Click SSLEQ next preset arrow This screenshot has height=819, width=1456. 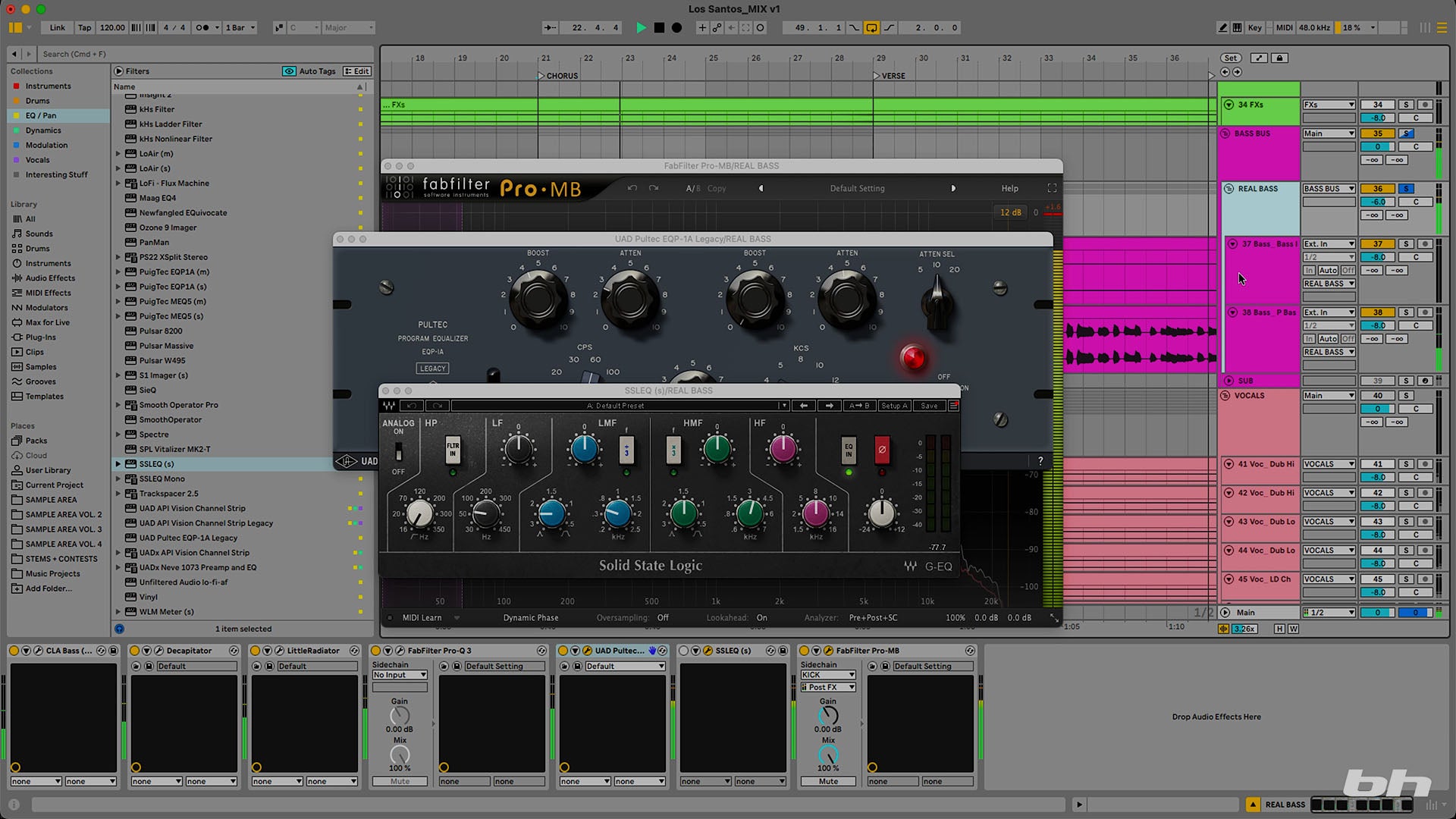click(829, 406)
